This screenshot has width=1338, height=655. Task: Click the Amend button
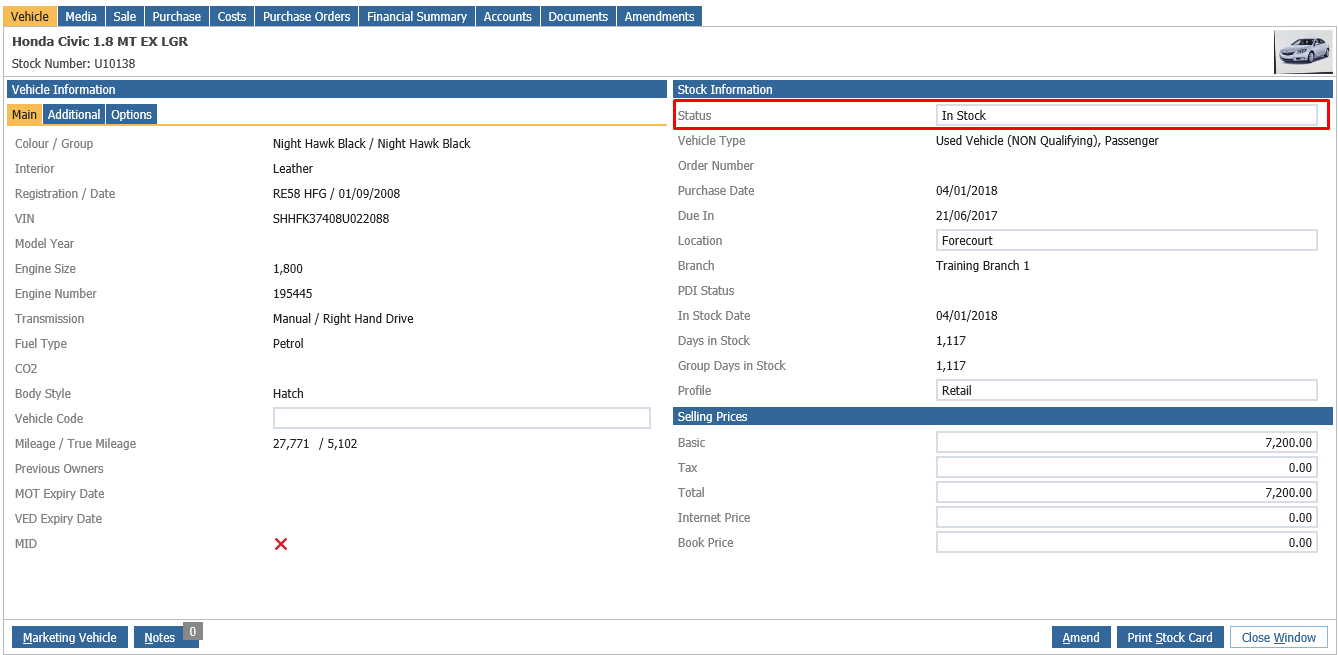pyautogui.click(x=1081, y=638)
